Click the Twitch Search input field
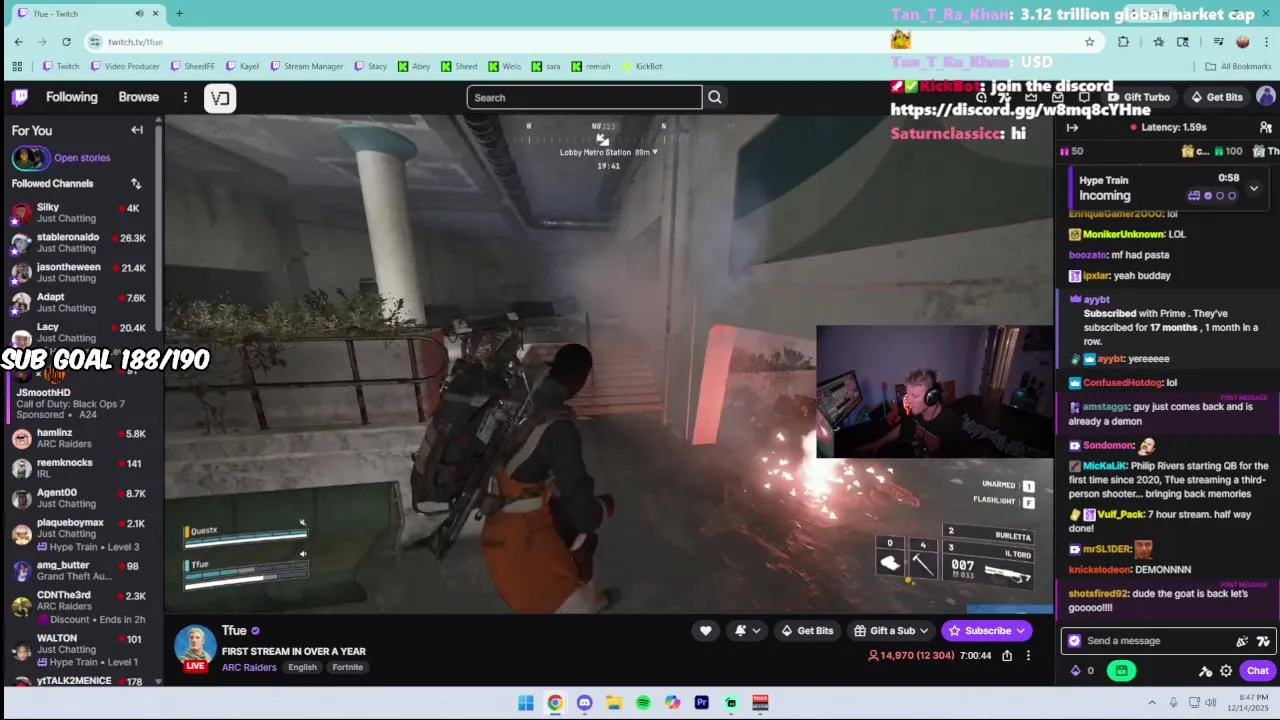The height and width of the screenshot is (720, 1280). coord(584,97)
